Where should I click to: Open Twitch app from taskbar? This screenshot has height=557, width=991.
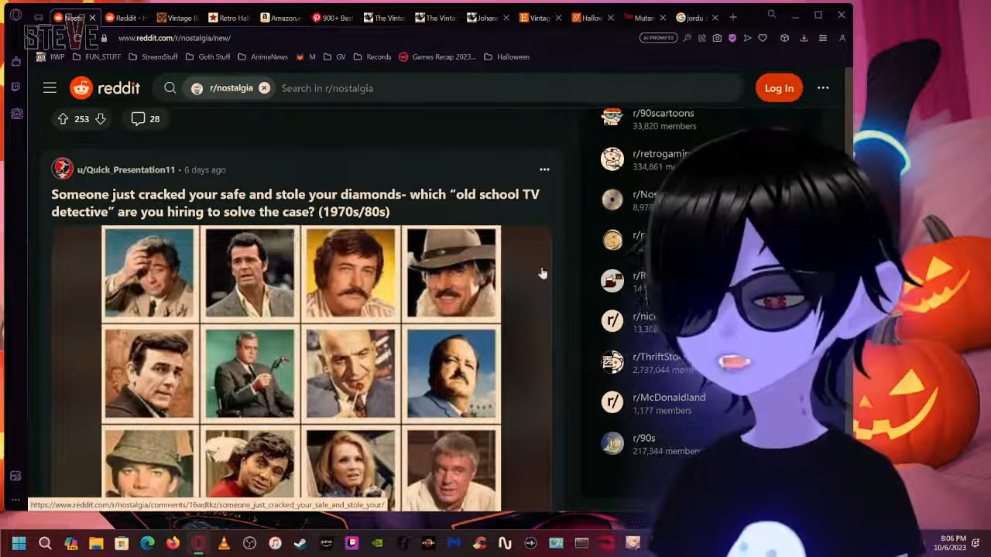tap(351, 543)
